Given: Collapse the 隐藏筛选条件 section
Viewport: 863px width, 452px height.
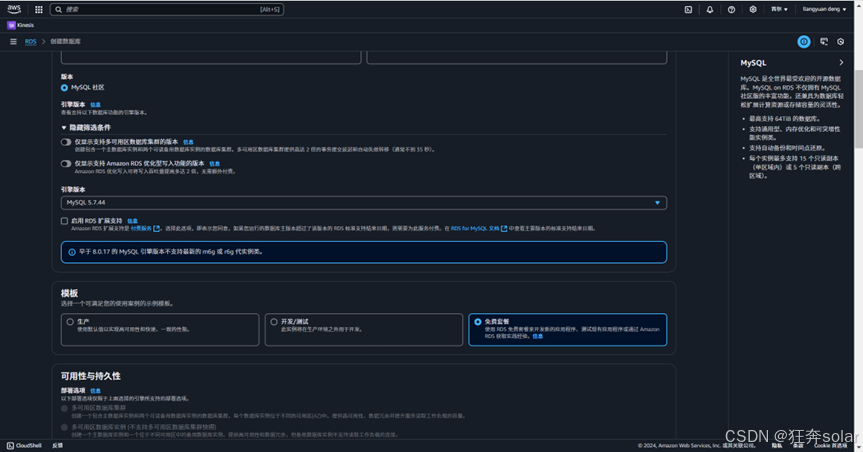Looking at the screenshot, I should 86,127.
